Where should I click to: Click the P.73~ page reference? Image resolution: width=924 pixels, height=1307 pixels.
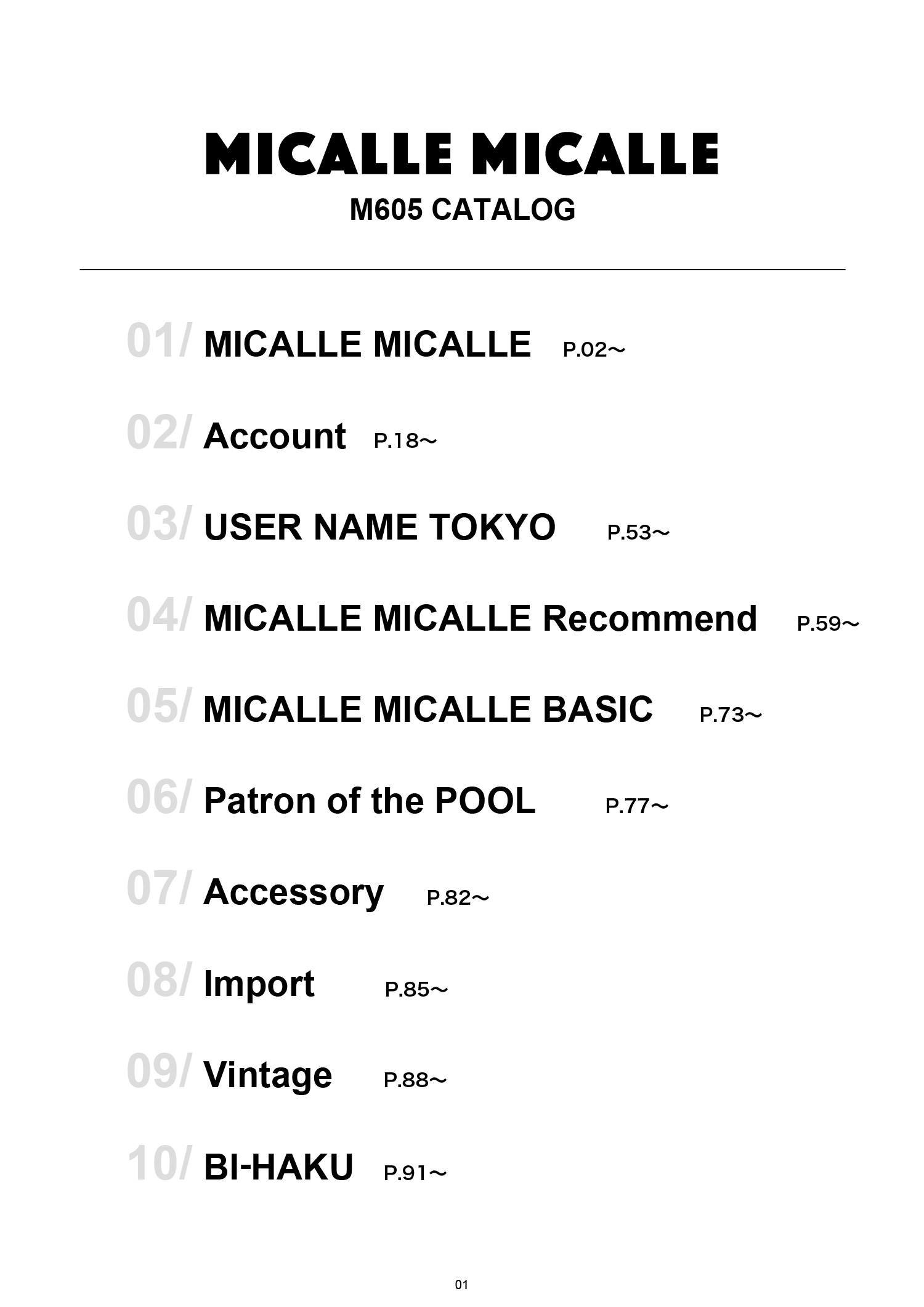point(731,715)
